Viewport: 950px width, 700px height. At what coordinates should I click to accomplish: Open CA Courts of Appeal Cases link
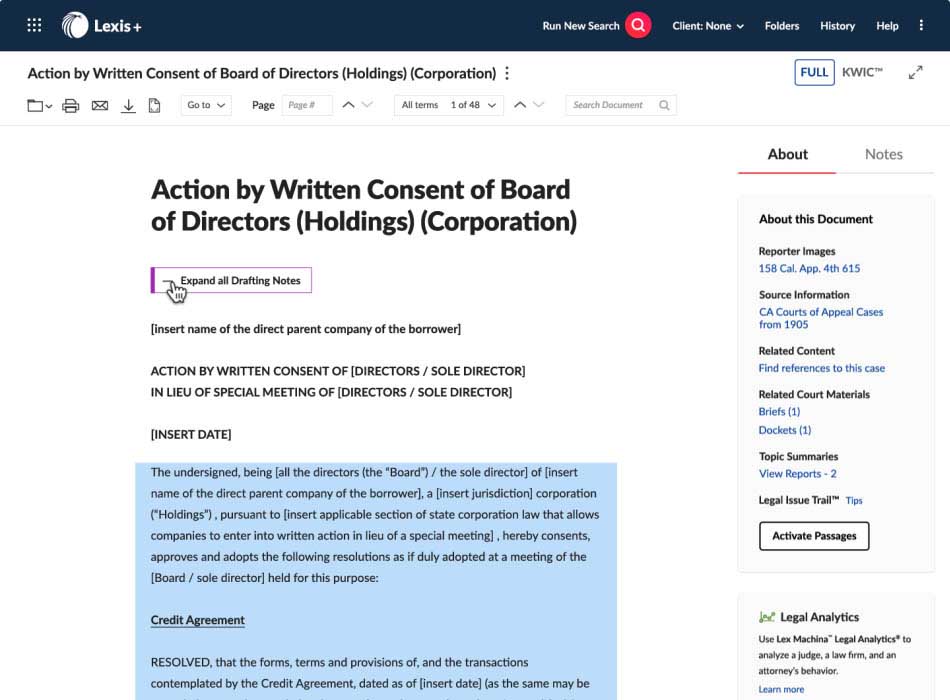pos(821,318)
